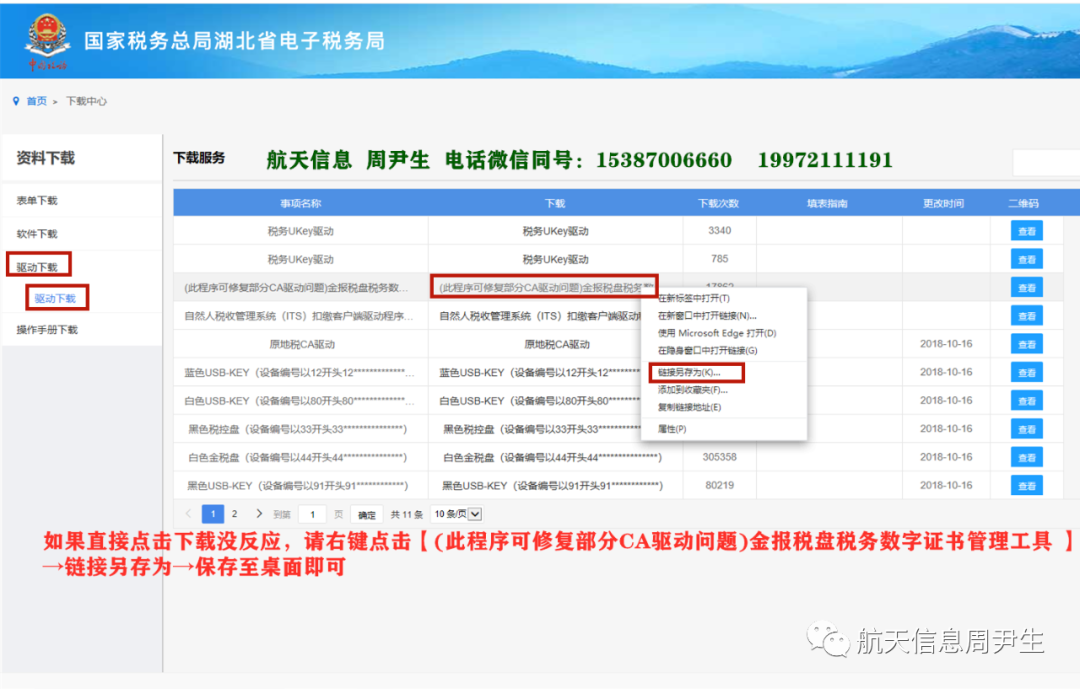Click the 更改时间 column header
1080x689 pixels.
pyautogui.click(x=944, y=203)
